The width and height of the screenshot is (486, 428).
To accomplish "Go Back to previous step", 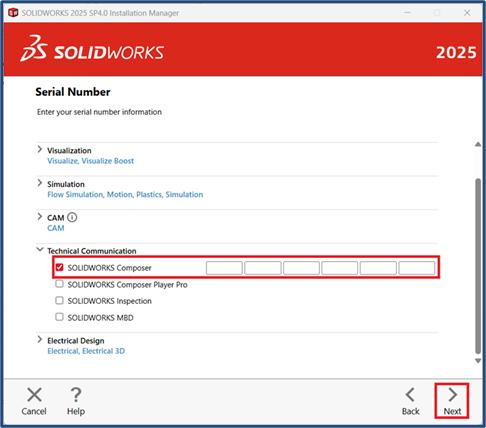I will coord(410,401).
